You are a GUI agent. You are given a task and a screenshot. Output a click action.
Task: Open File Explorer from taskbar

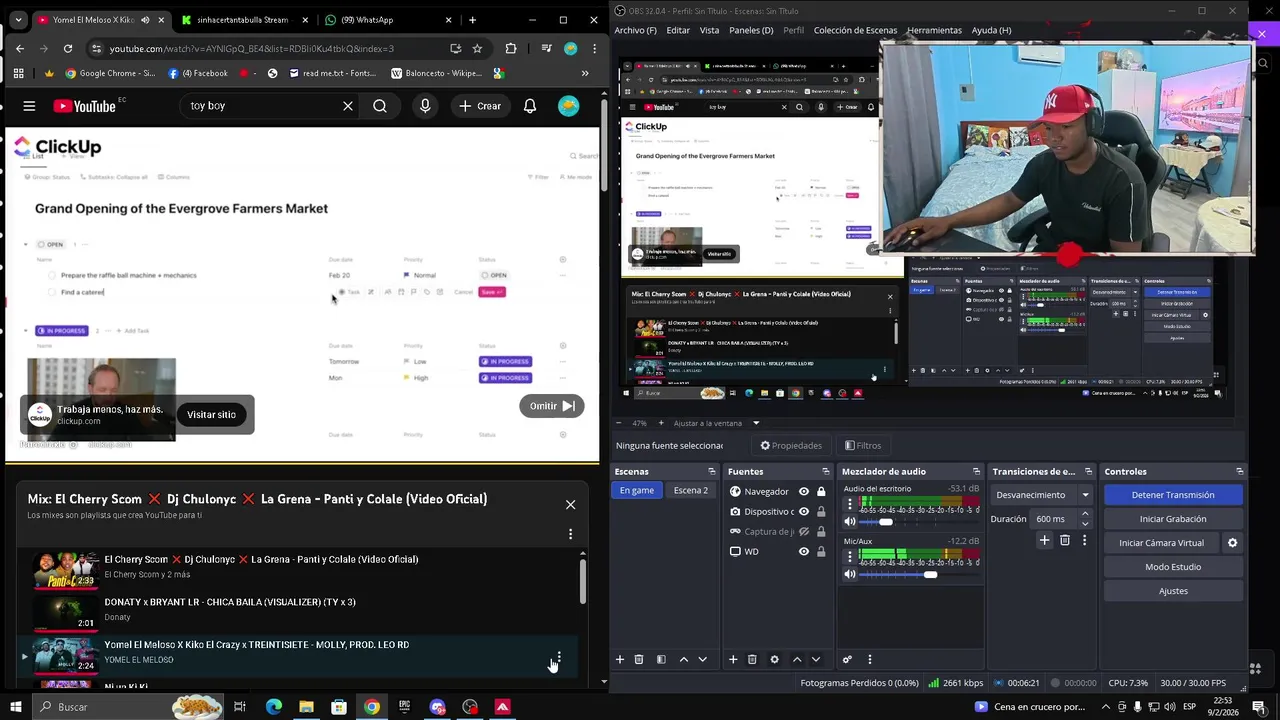(306, 707)
